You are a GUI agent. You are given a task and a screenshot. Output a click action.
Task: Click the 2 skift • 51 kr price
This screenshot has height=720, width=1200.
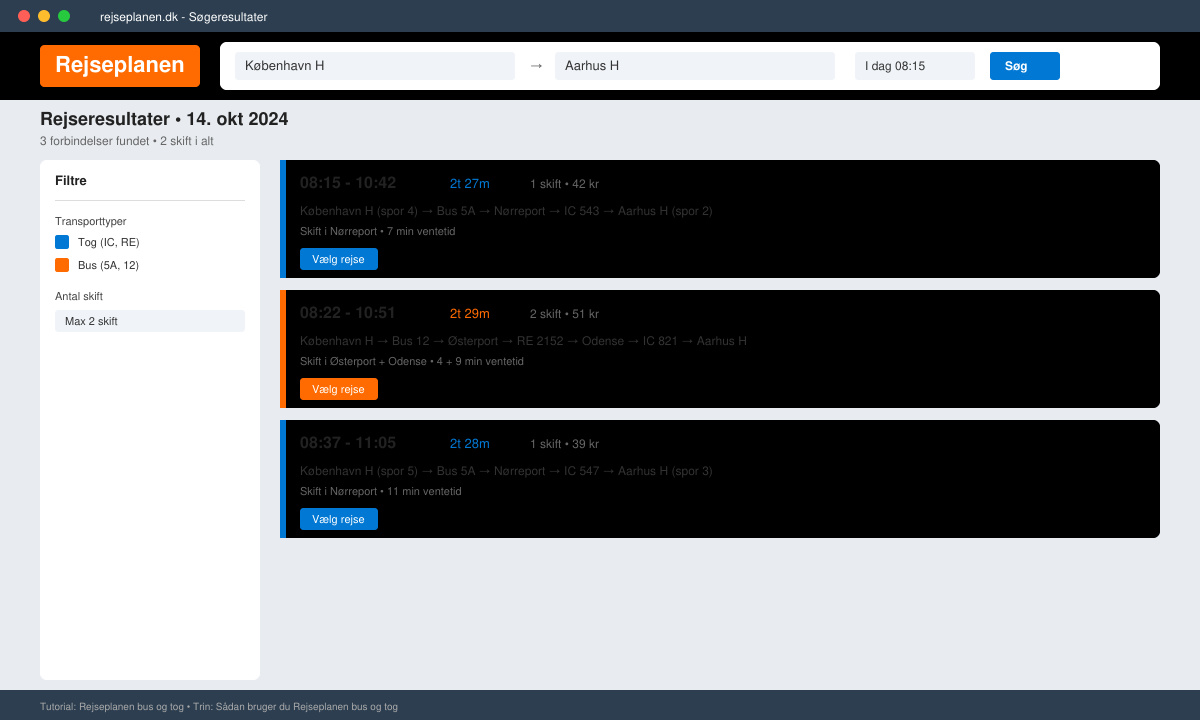tap(565, 314)
